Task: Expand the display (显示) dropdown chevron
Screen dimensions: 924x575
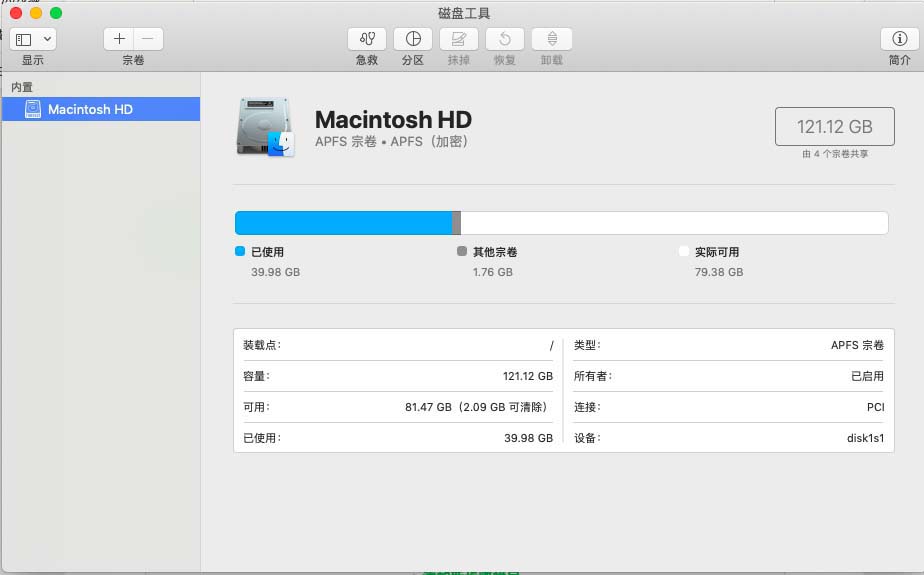Action: tap(47, 39)
